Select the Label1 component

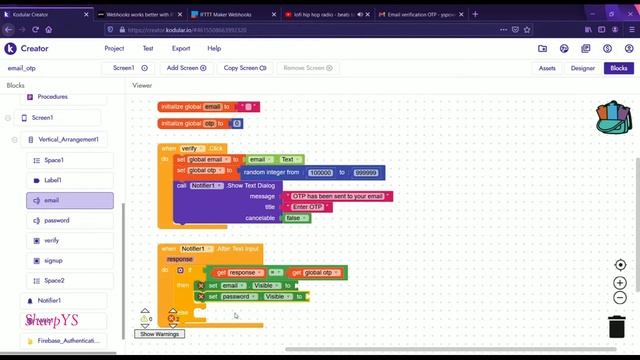(70, 180)
